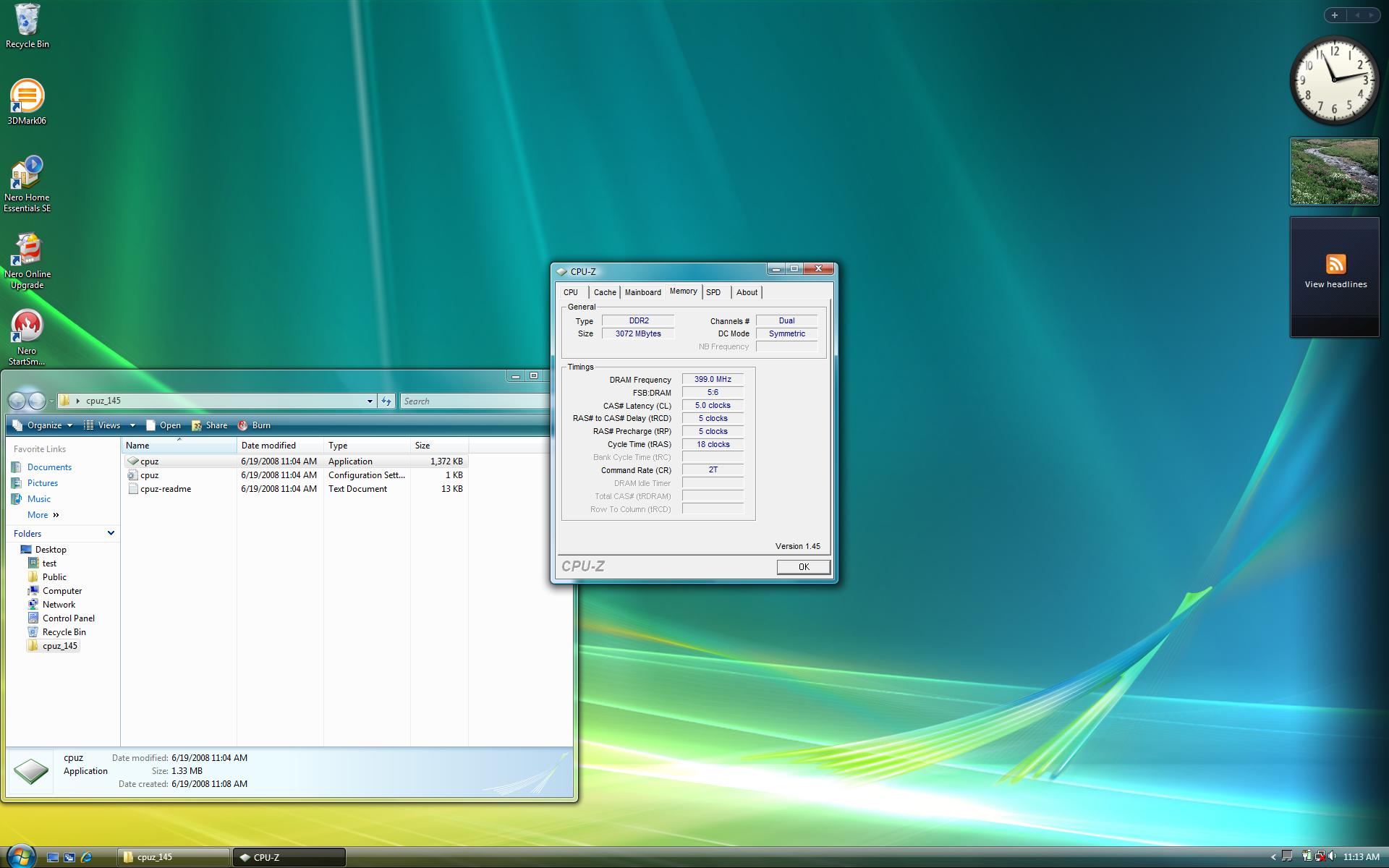Viewport: 1389px width, 868px height.
Task: Collapse the Folders pane chevron
Action: [111, 533]
